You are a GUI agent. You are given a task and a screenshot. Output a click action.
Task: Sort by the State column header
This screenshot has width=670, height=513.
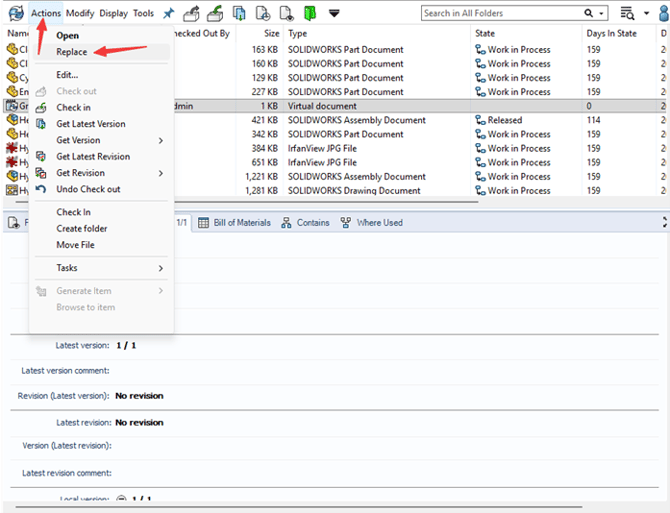tap(485, 33)
